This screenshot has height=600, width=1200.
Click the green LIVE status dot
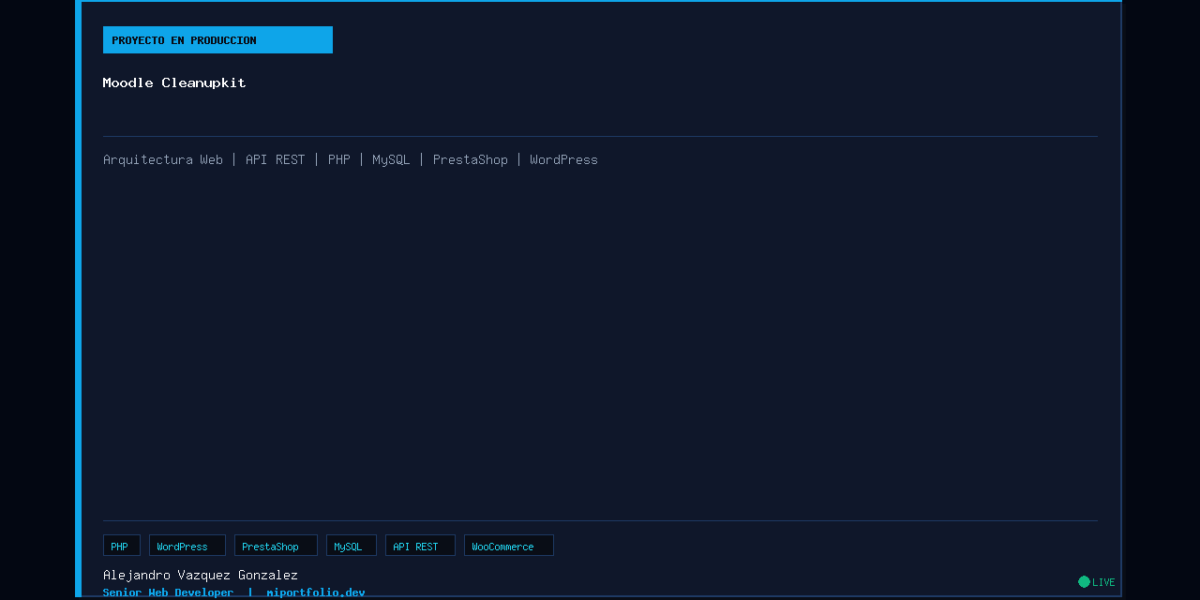pos(1084,582)
